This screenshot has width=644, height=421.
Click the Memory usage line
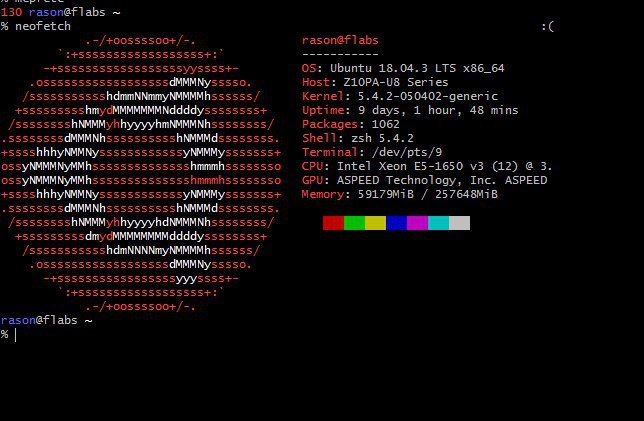[x=400, y=194]
